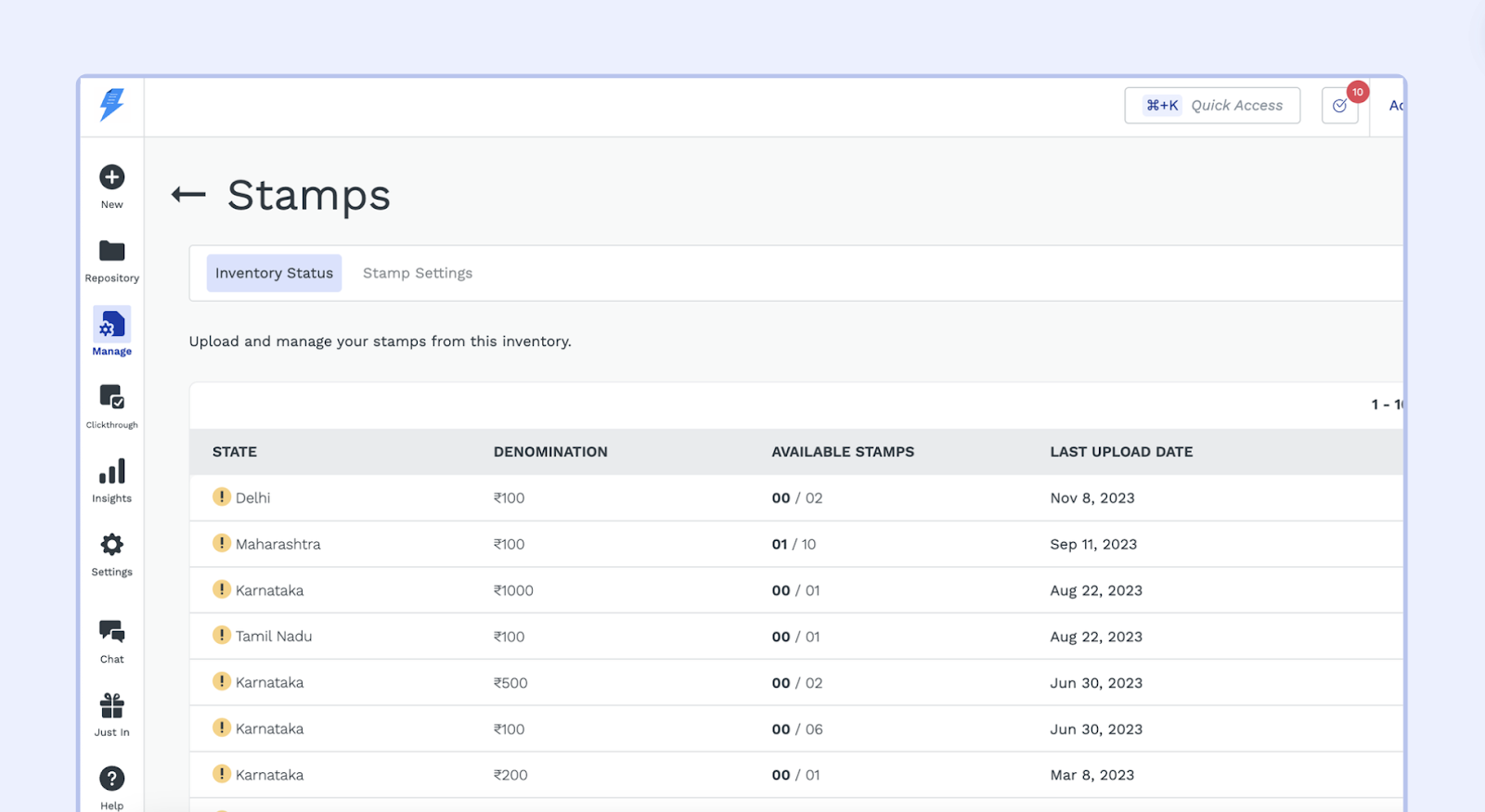Click the warning icon next to Delhi
This screenshot has width=1485, height=812.
(x=222, y=497)
